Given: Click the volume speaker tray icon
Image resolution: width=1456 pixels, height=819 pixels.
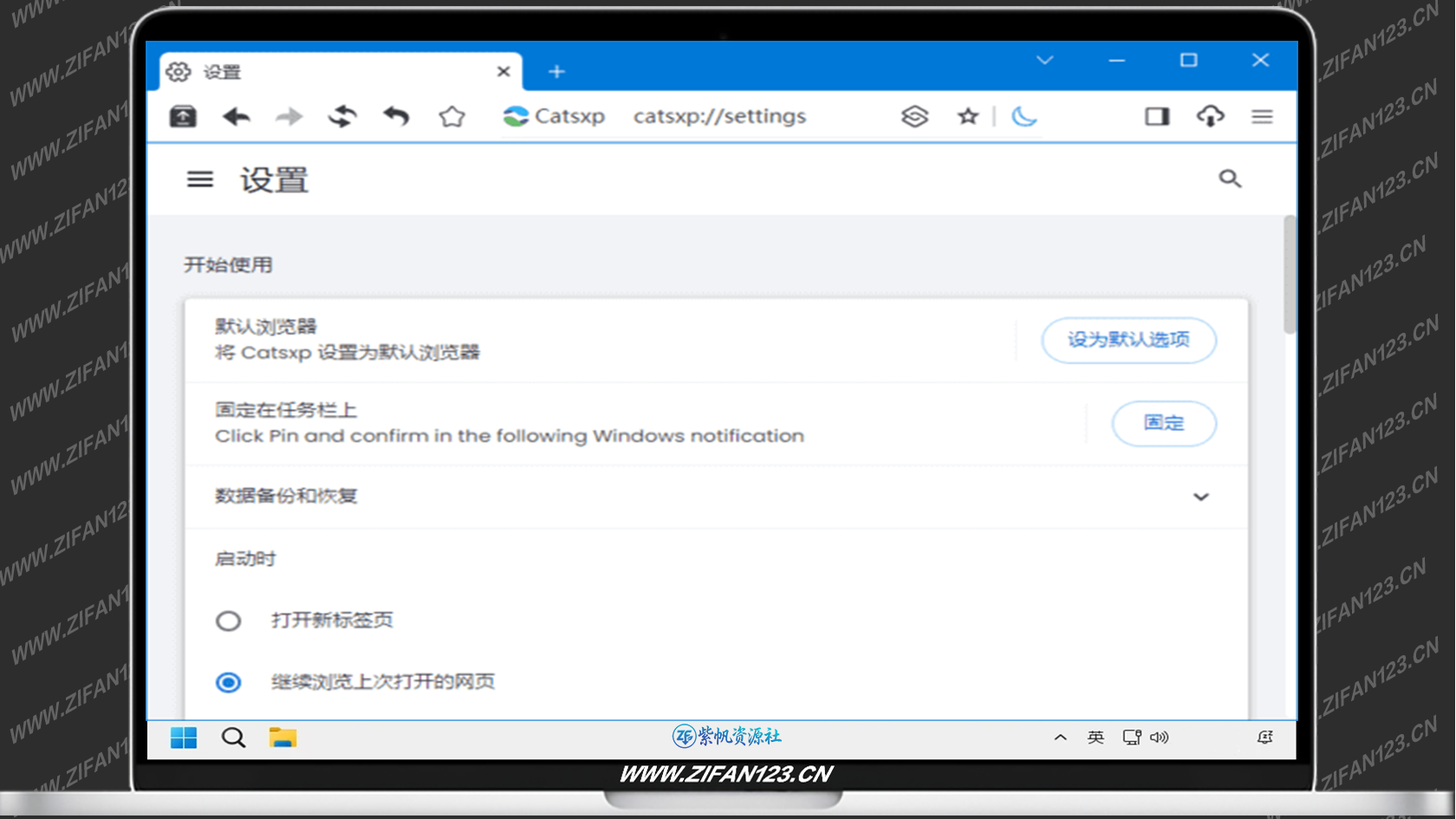Looking at the screenshot, I should (x=1160, y=738).
